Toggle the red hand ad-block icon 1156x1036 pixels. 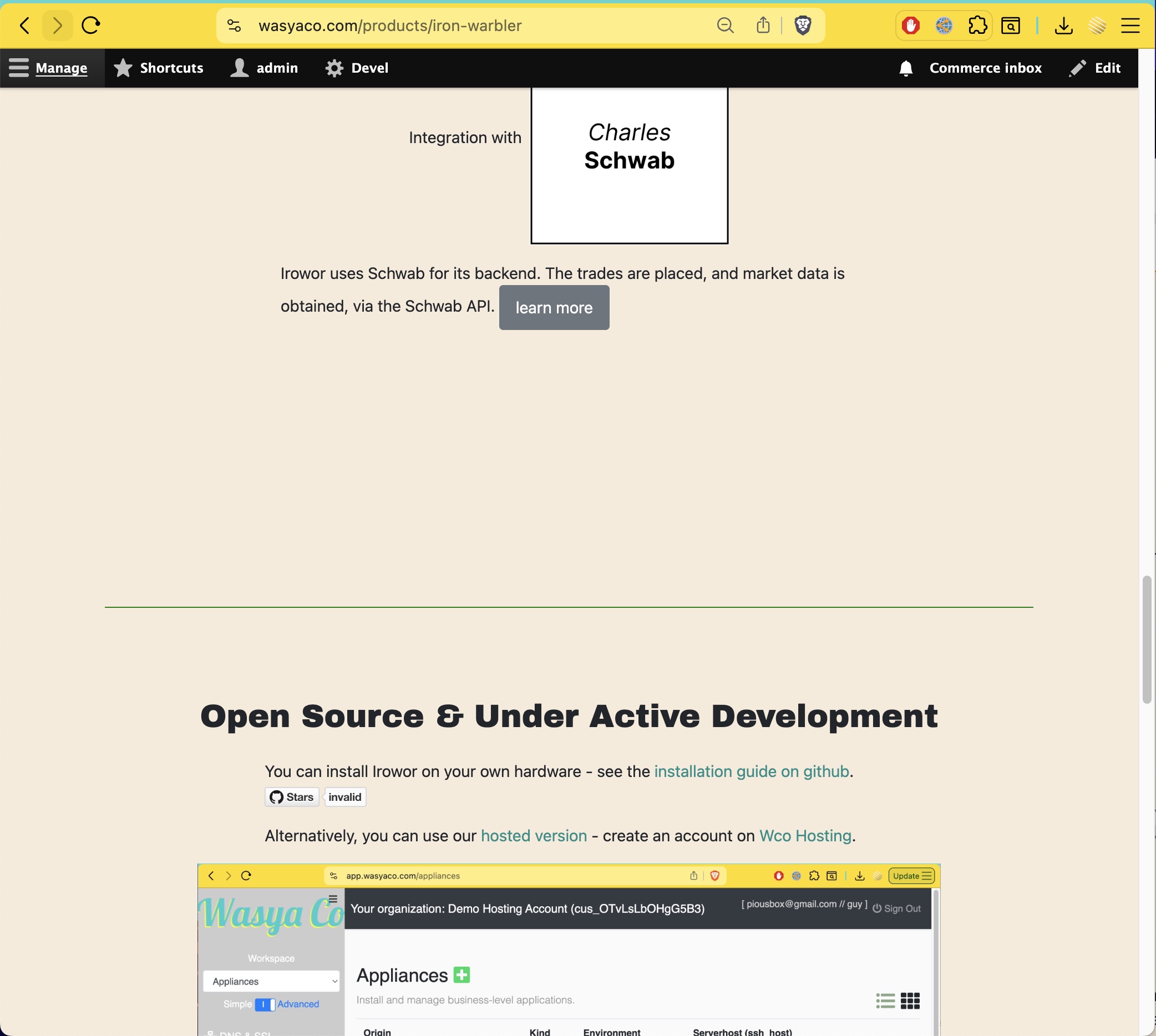pyautogui.click(x=910, y=25)
